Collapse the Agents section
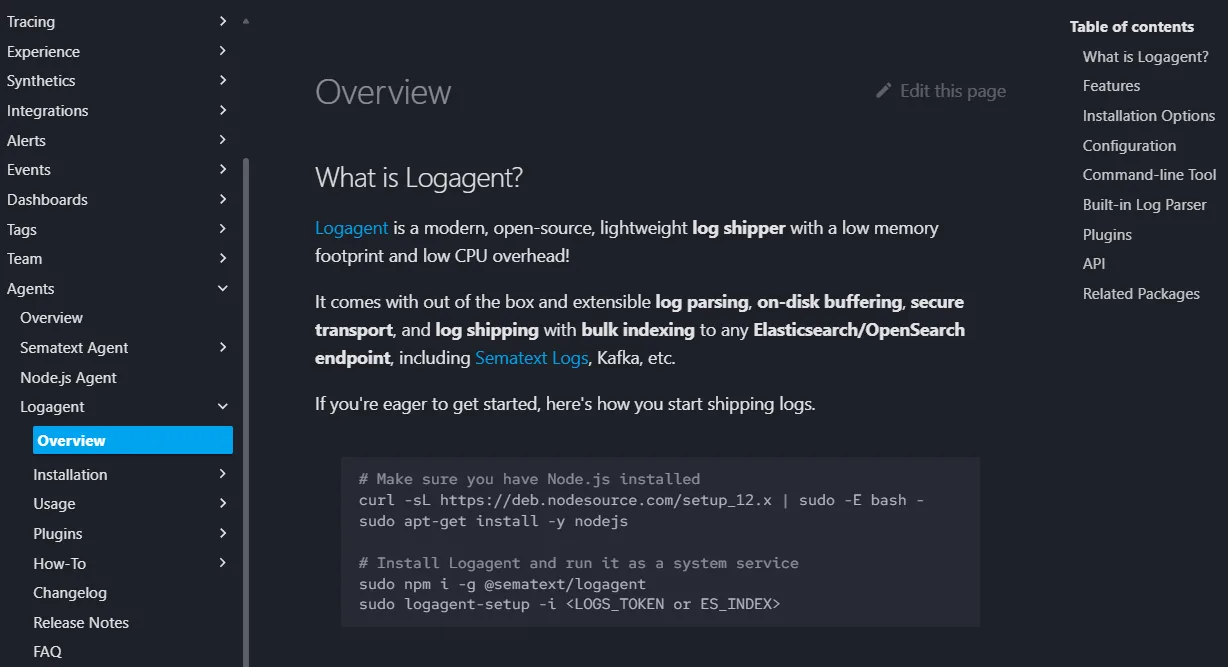 222,288
